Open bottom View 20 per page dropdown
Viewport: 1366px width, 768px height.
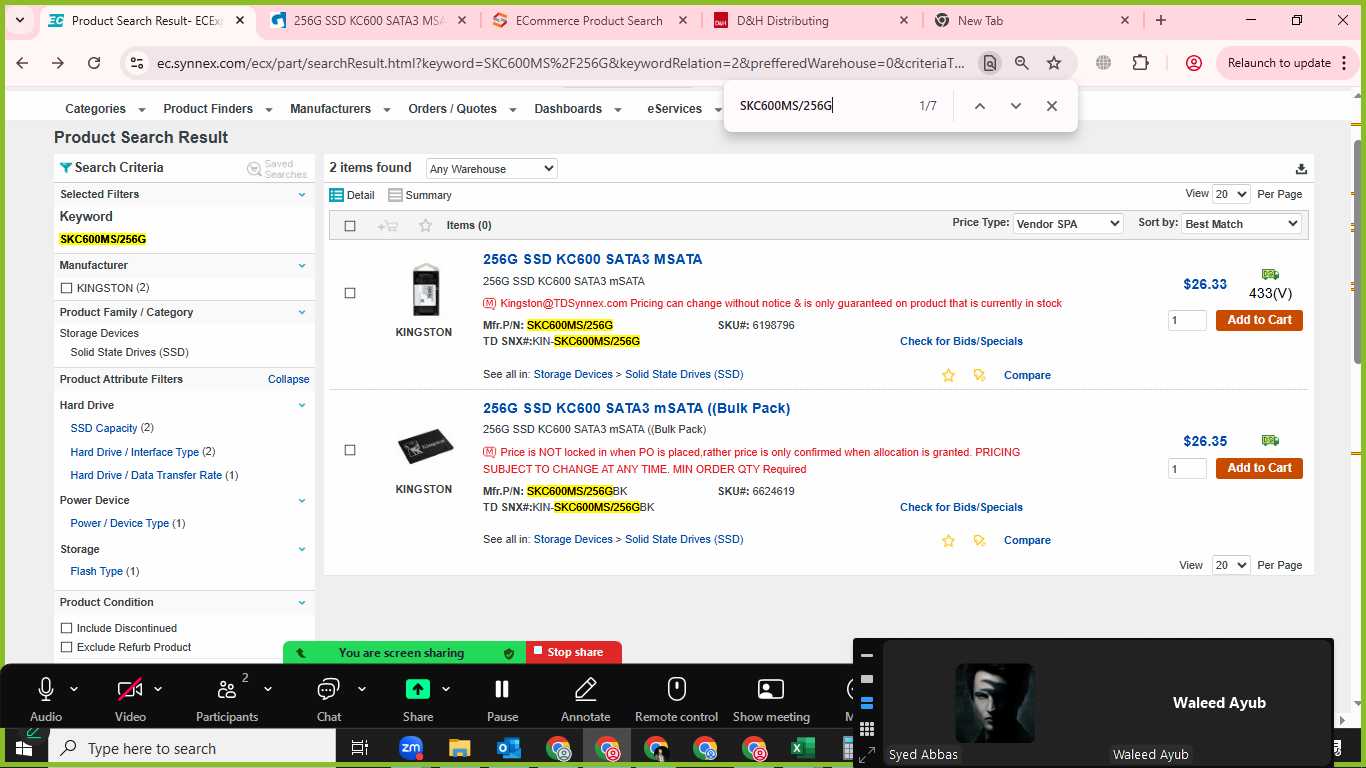pos(1231,565)
